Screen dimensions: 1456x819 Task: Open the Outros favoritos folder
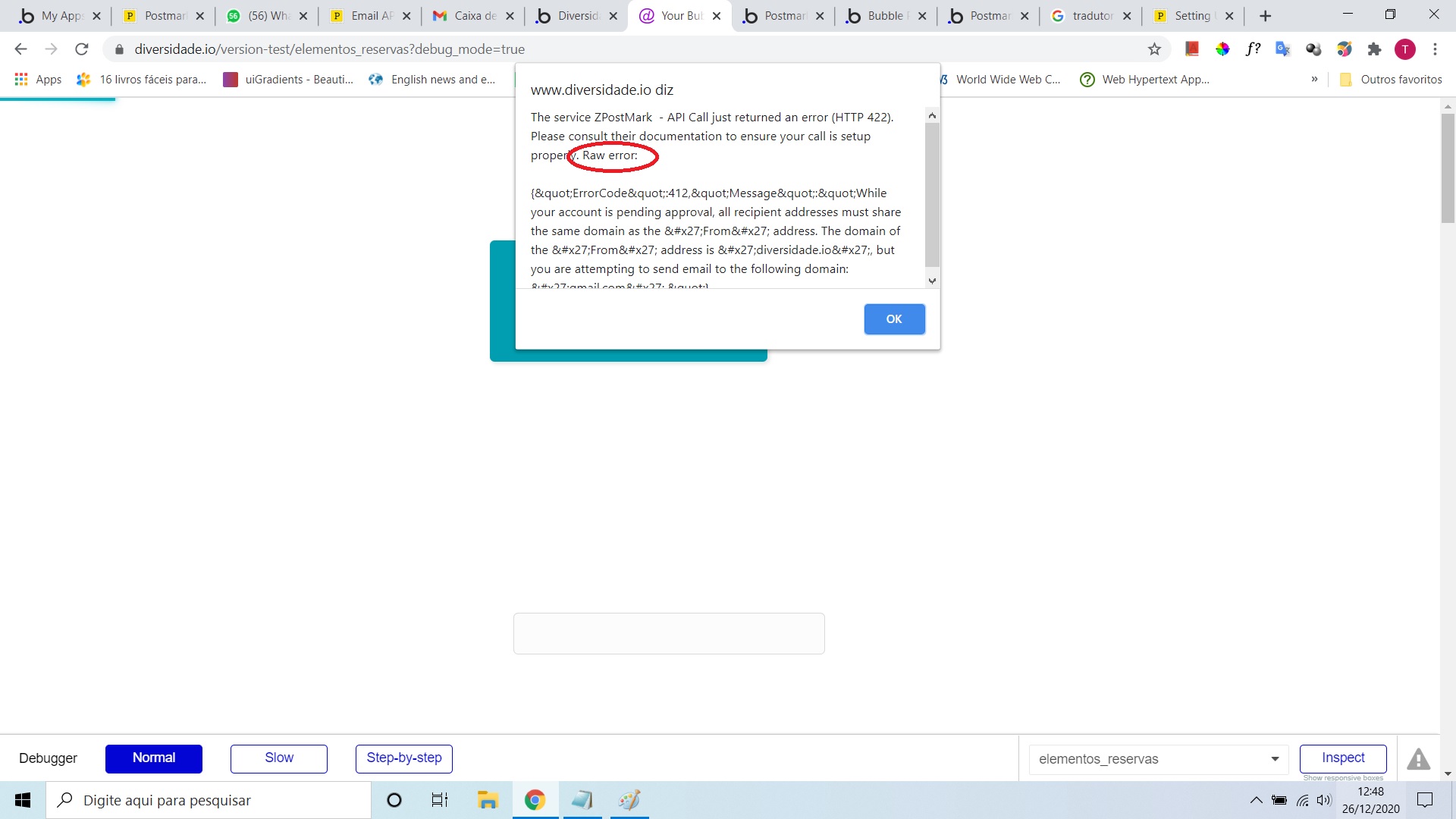pos(1391,80)
